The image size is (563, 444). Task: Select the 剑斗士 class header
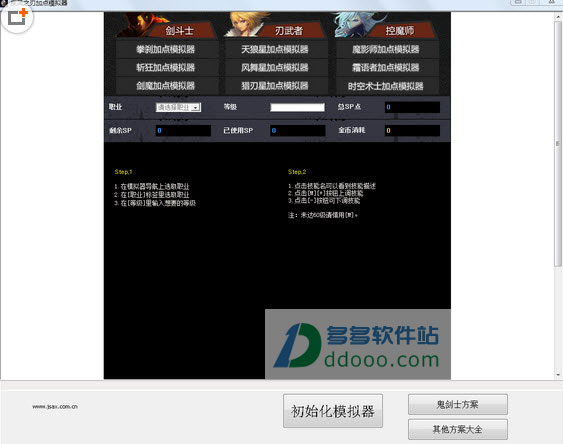tap(180, 31)
